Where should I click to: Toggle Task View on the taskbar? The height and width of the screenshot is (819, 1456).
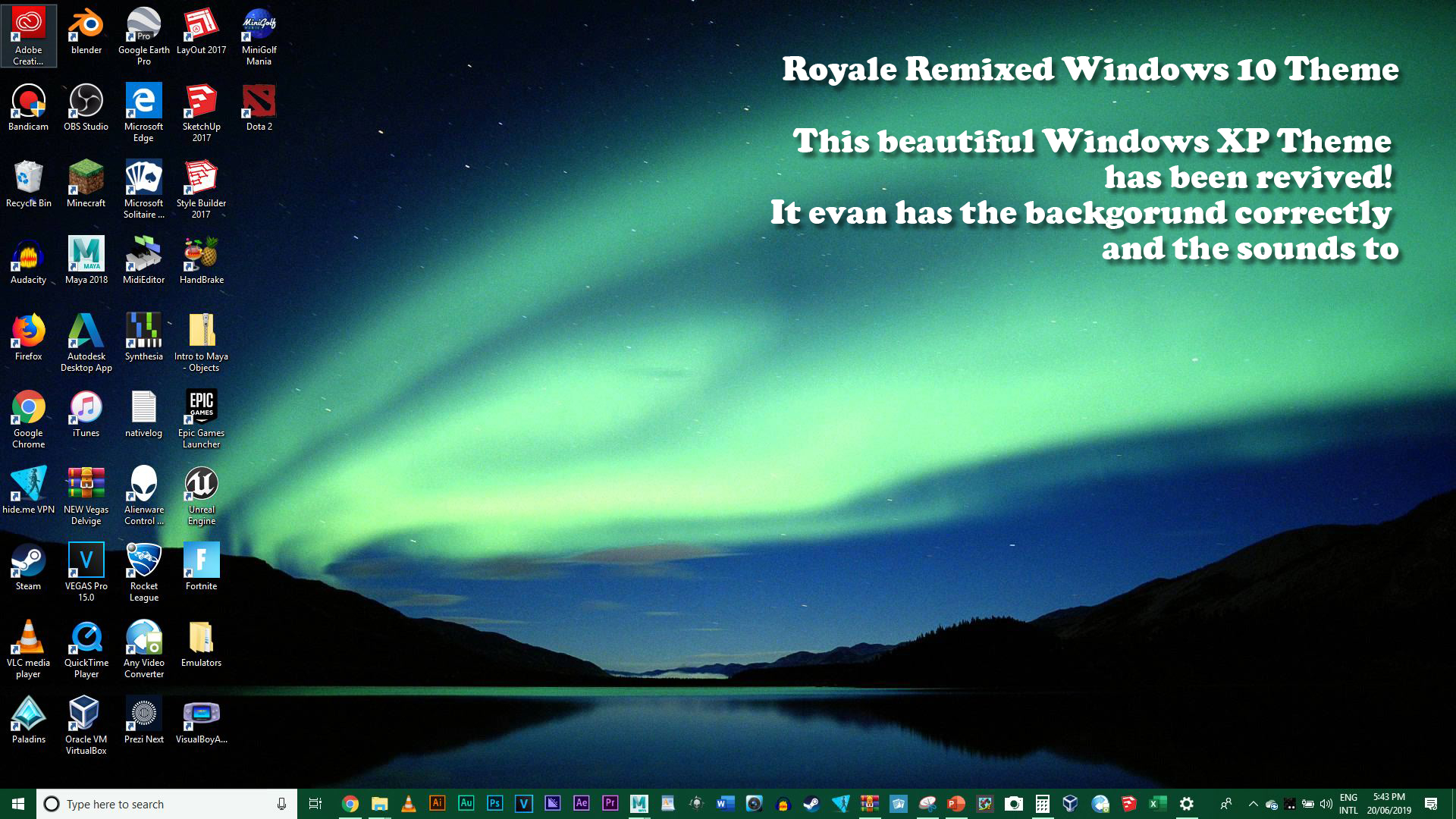pyautogui.click(x=314, y=803)
